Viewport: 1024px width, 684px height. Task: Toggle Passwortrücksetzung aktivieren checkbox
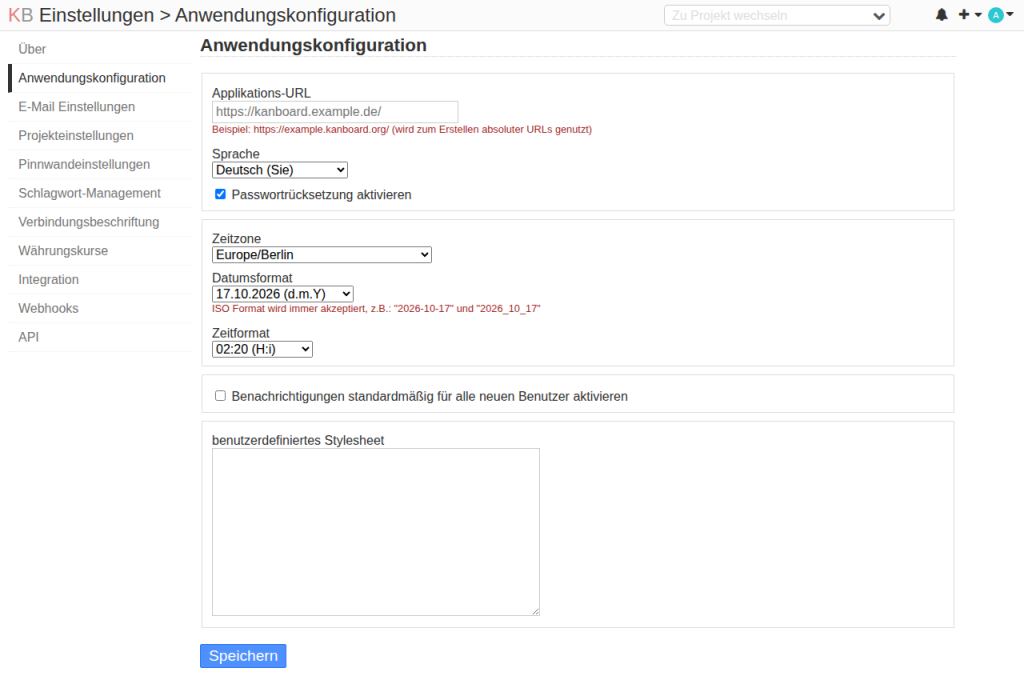pyautogui.click(x=220, y=194)
